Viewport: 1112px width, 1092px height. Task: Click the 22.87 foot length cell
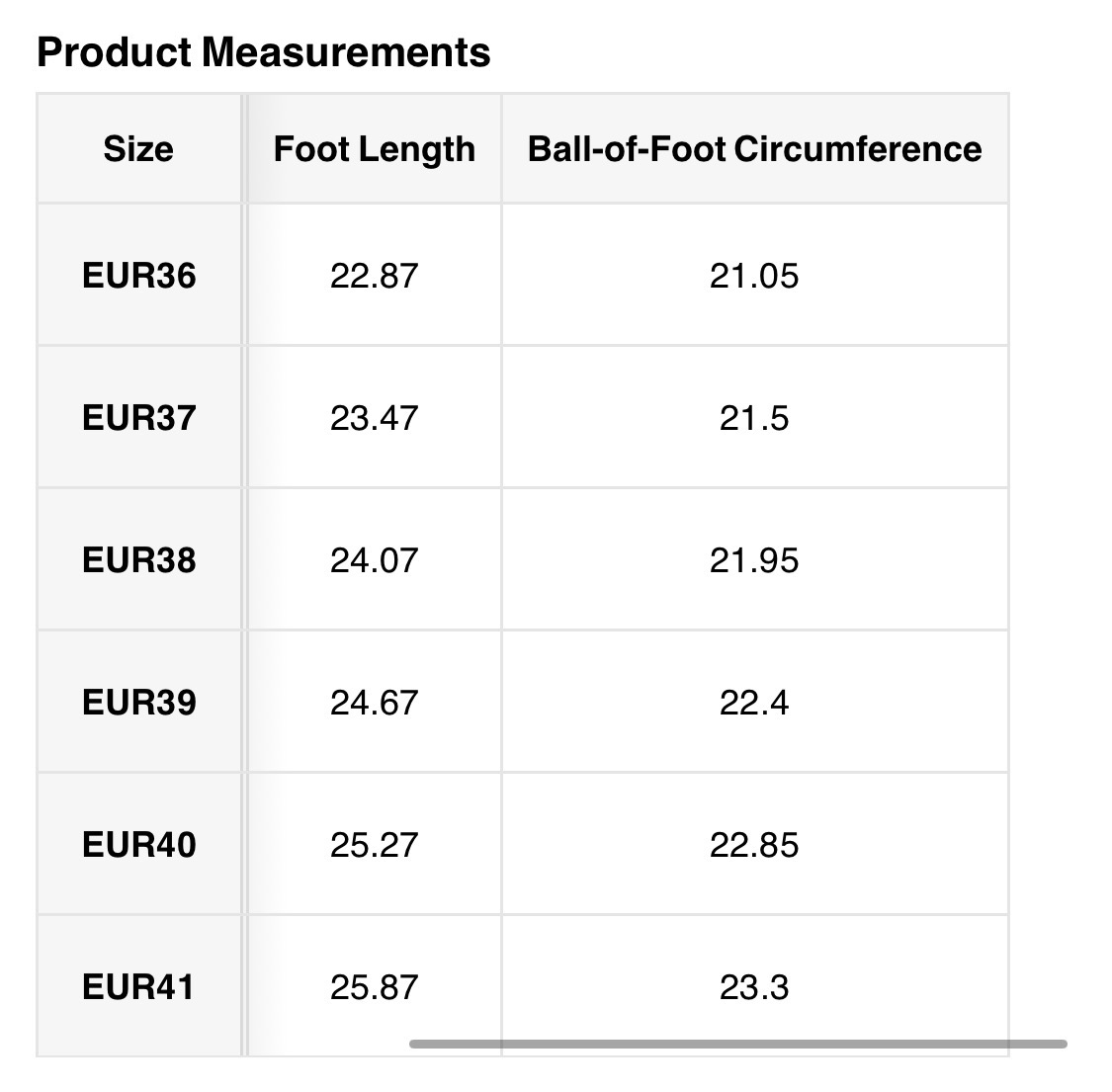[374, 276]
